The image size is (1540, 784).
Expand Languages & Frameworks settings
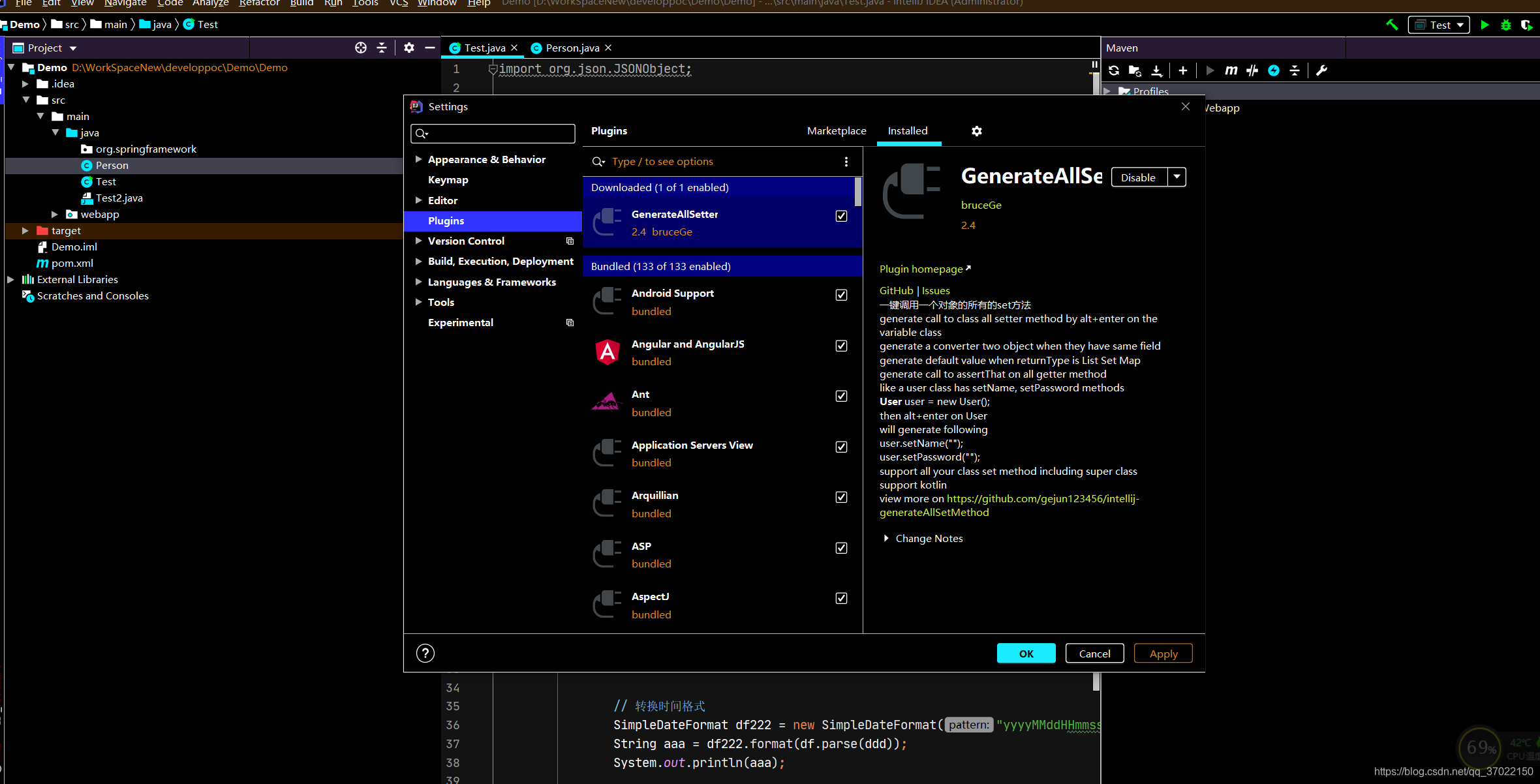click(x=418, y=282)
